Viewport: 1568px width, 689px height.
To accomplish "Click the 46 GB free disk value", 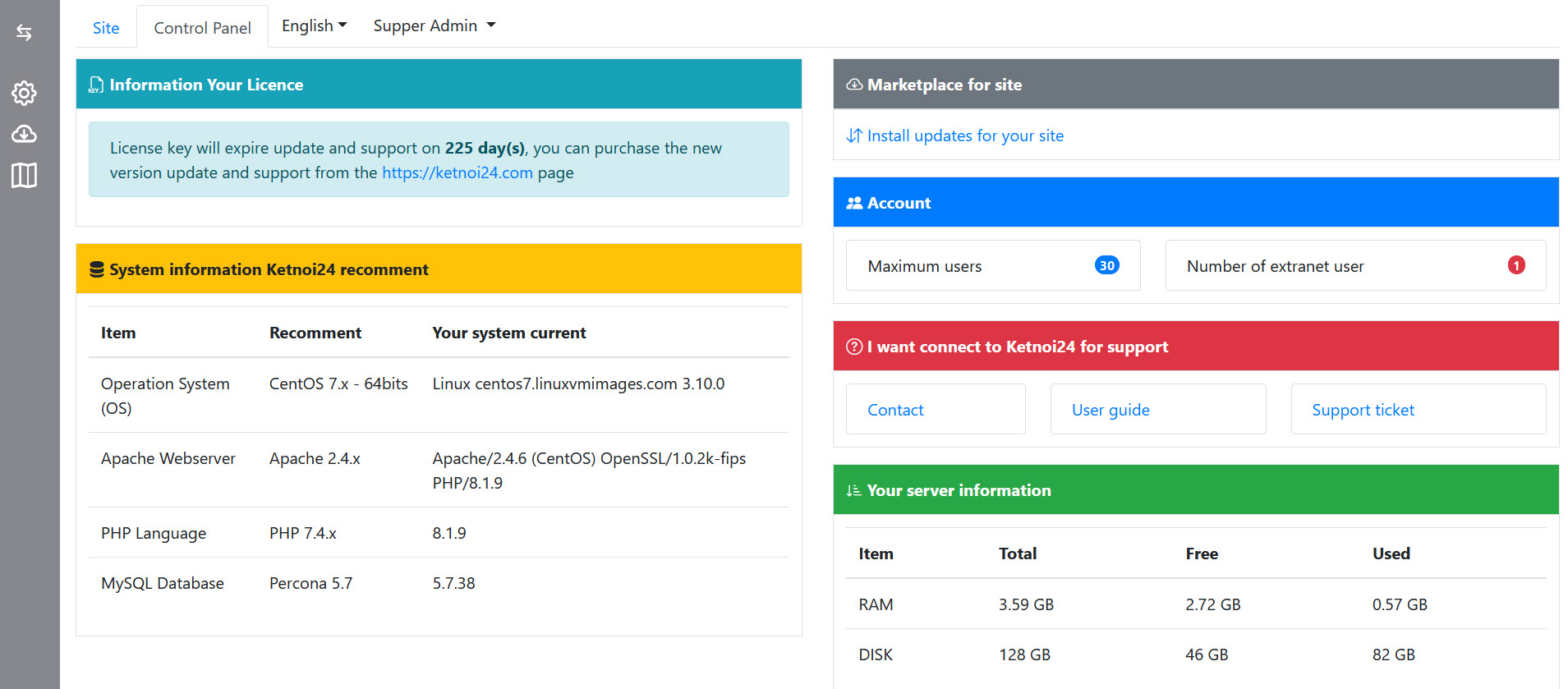I will (1207, 655).
